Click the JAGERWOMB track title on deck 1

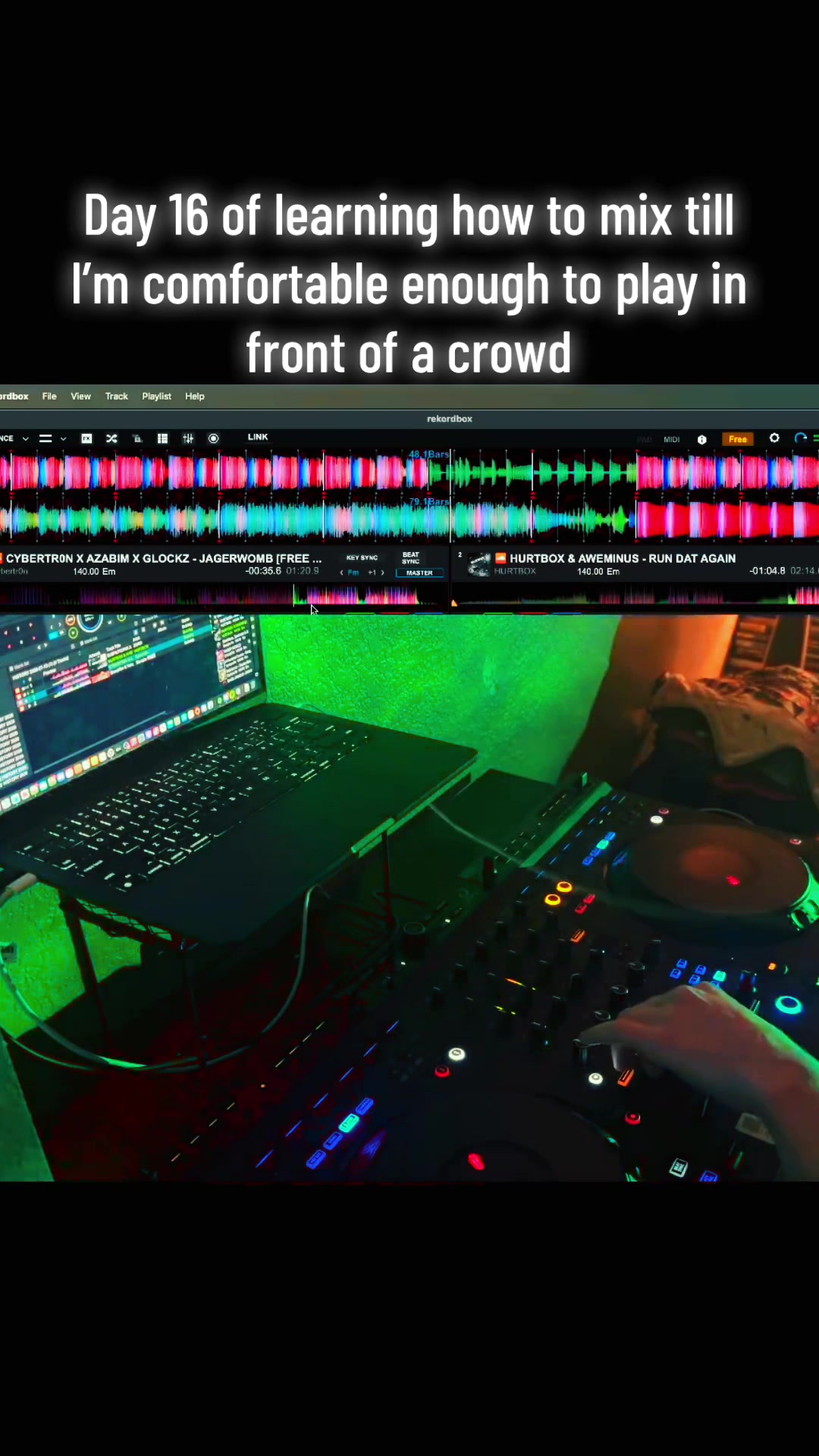(x=164, y=558)
